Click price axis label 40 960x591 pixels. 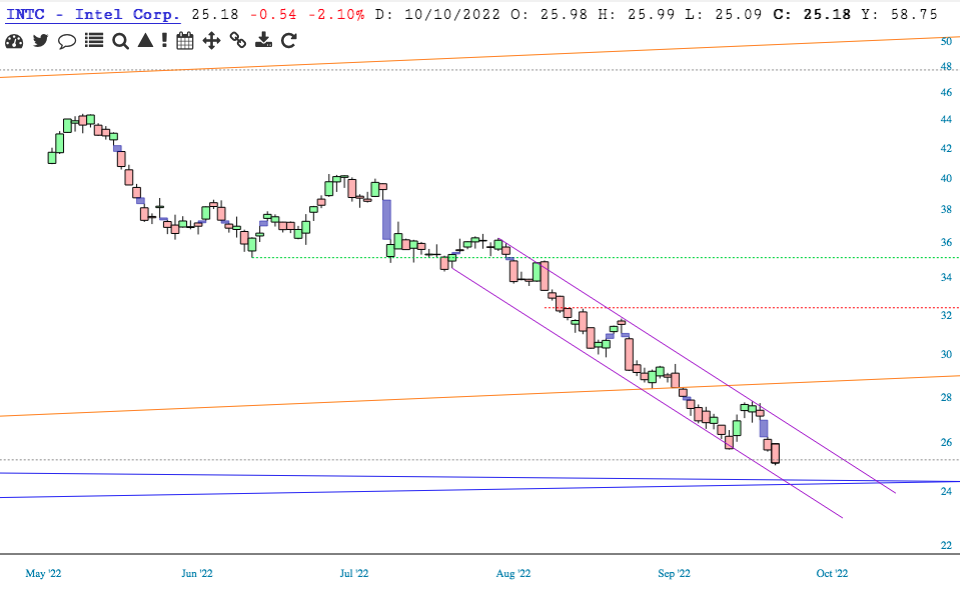pos(946,178)
